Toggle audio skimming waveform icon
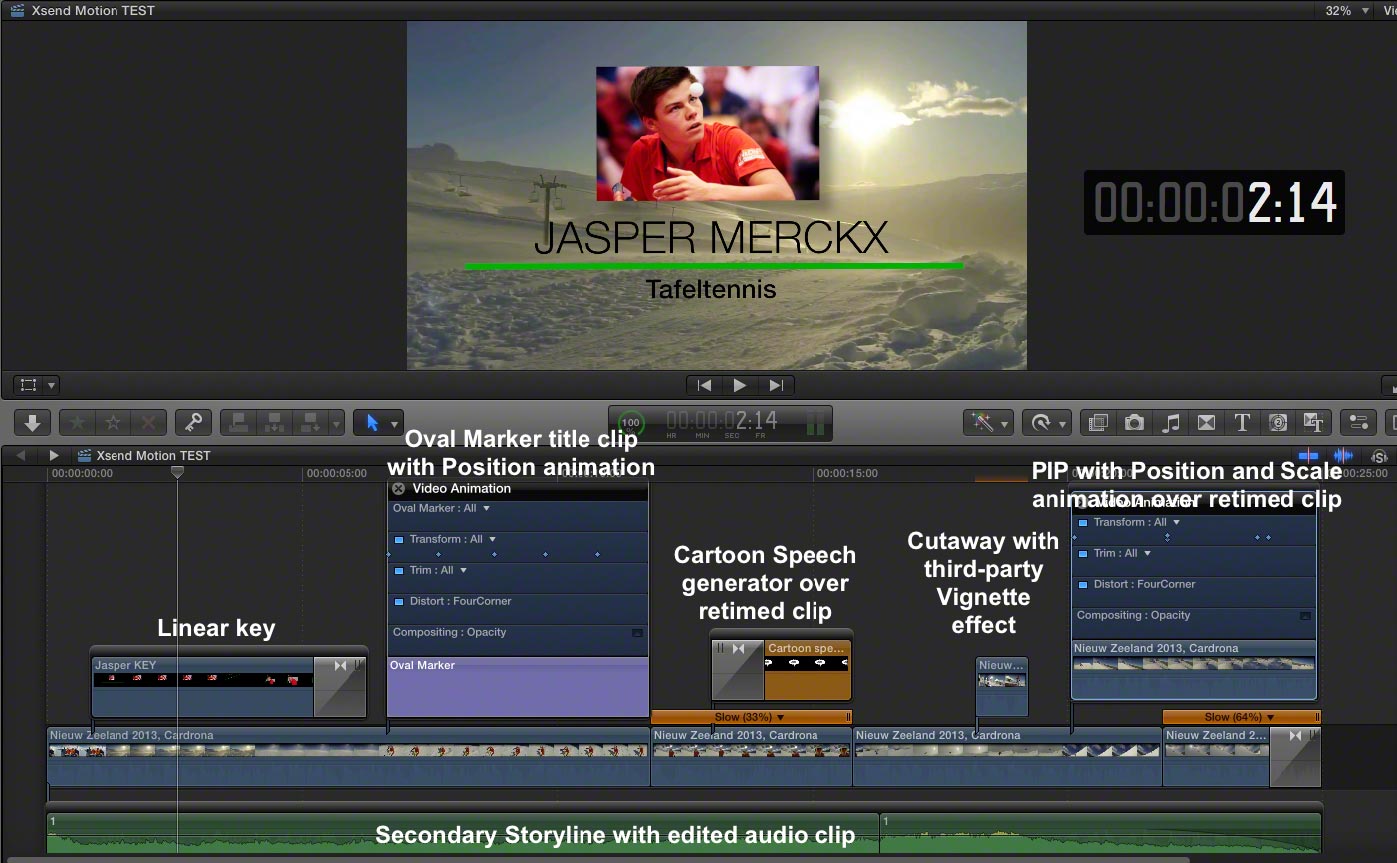 pyautogui.click(x=1343, y=456)
